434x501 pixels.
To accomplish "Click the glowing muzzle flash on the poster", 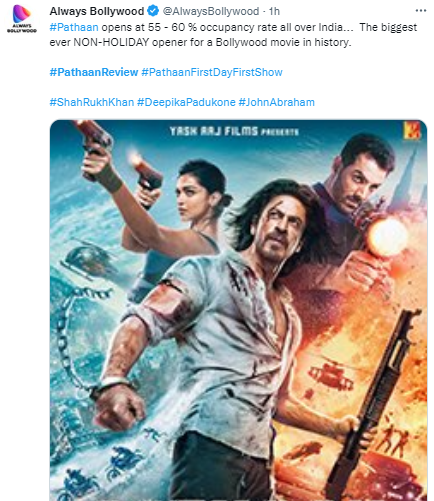I will tap(388, 236).
